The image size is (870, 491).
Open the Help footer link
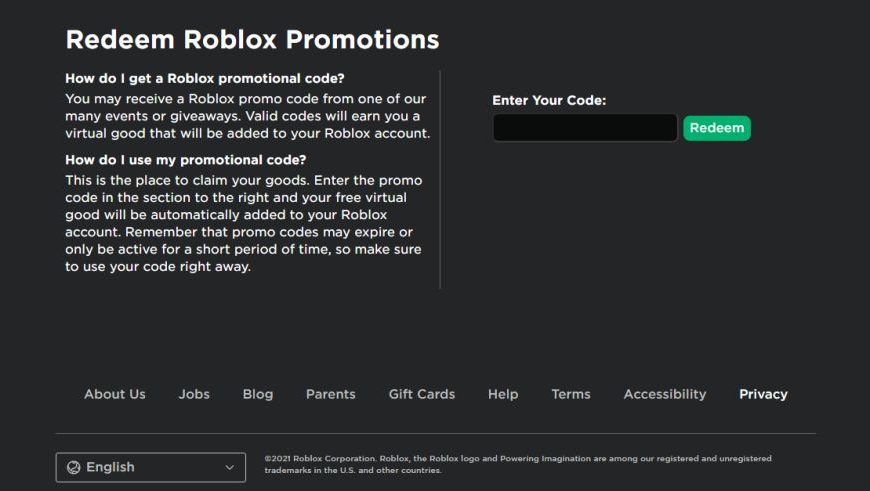point(503,394)
